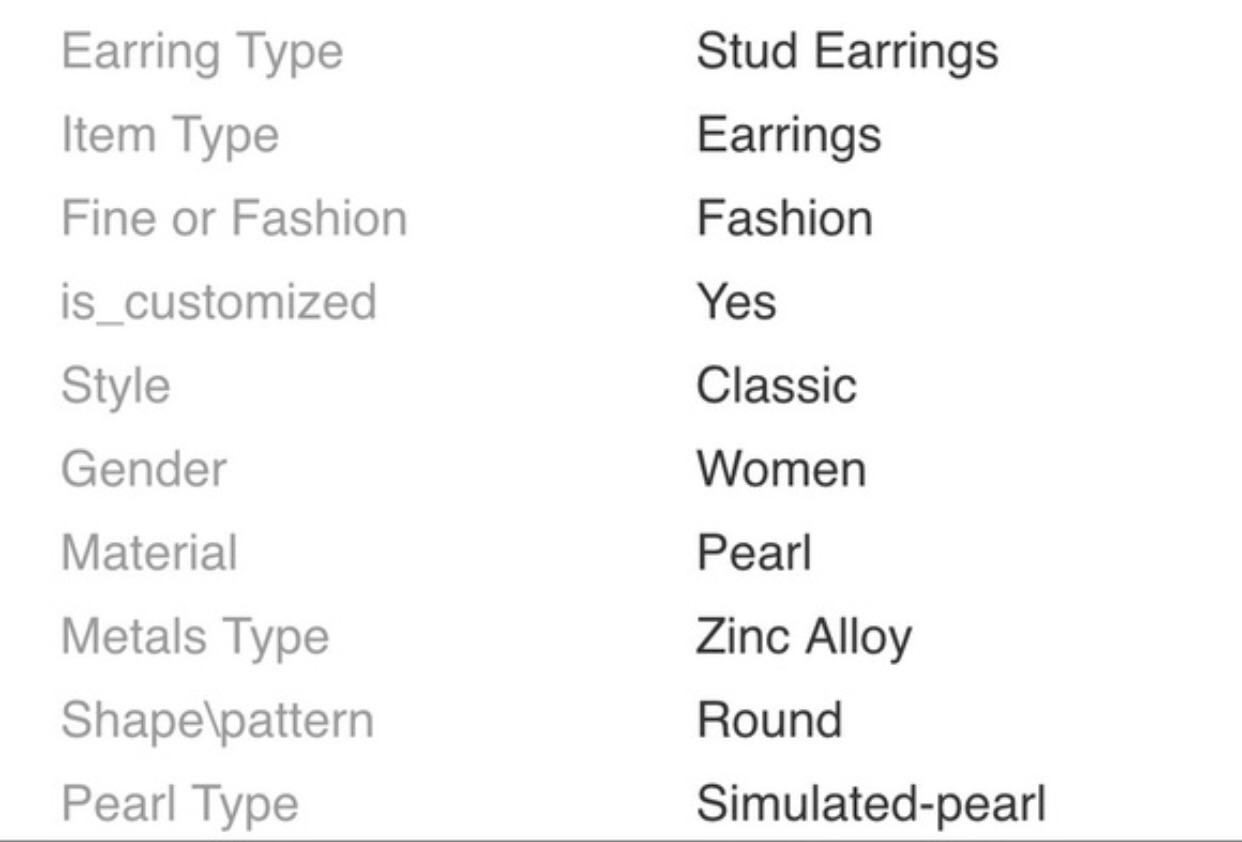Select the Simulated-pearl value
Viewport: 1242px width, 842px height.
870,804
